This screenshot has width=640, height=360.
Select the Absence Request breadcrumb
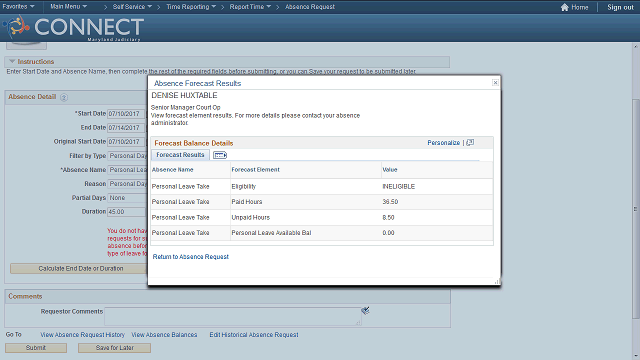(x=310, y=7)
